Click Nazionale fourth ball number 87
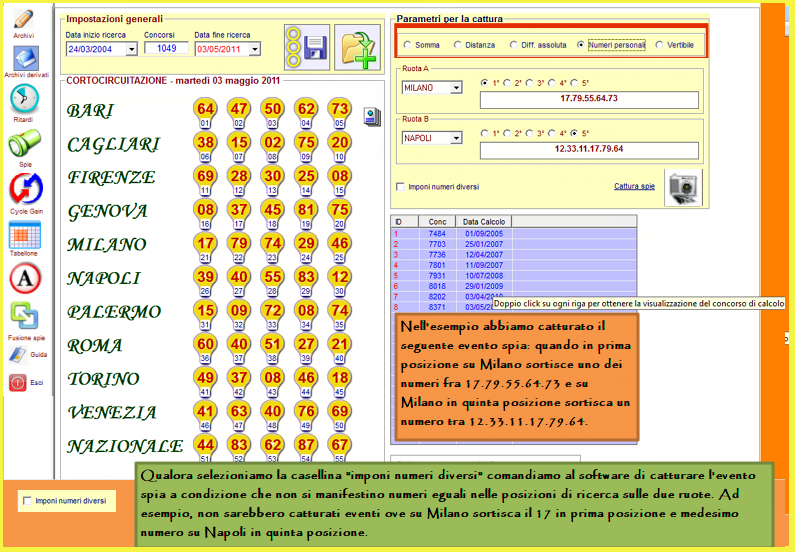 click(306, 445)
